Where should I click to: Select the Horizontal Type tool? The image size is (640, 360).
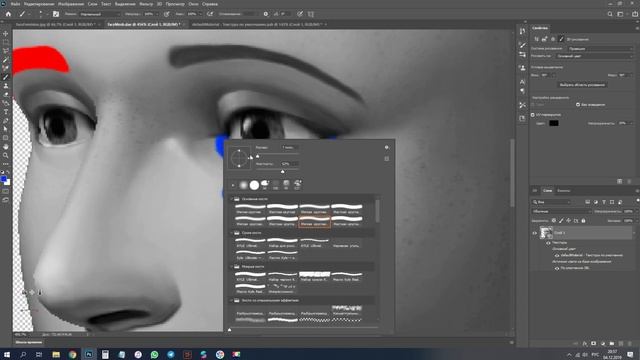click(6, 112)
